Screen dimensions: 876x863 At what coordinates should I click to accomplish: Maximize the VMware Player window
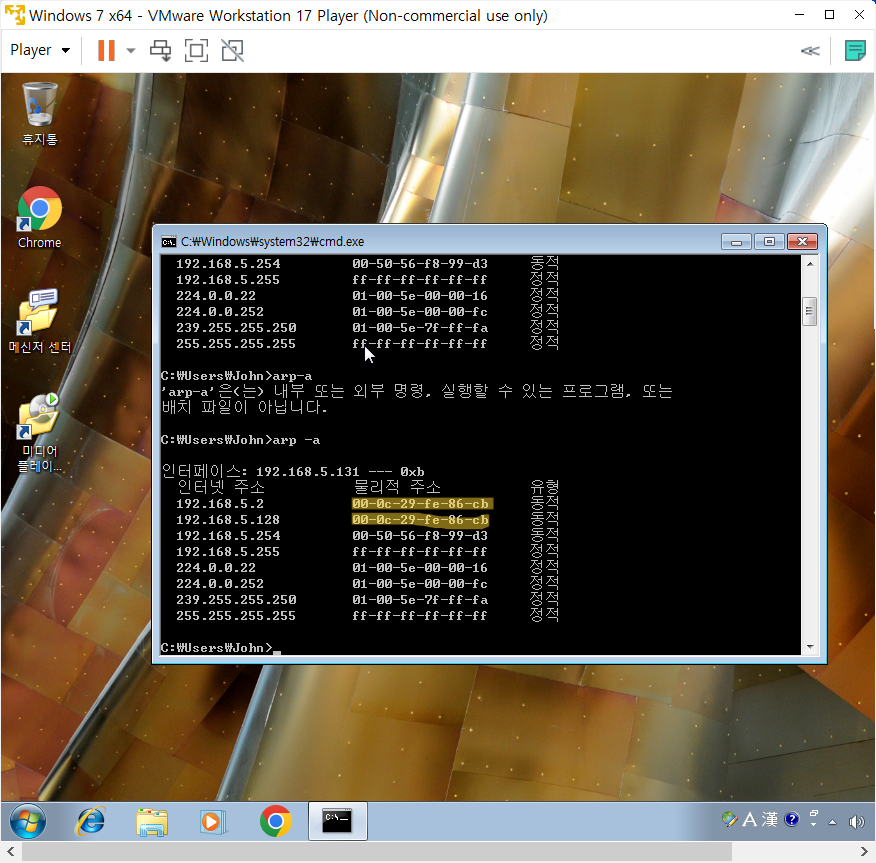[830, 15]
